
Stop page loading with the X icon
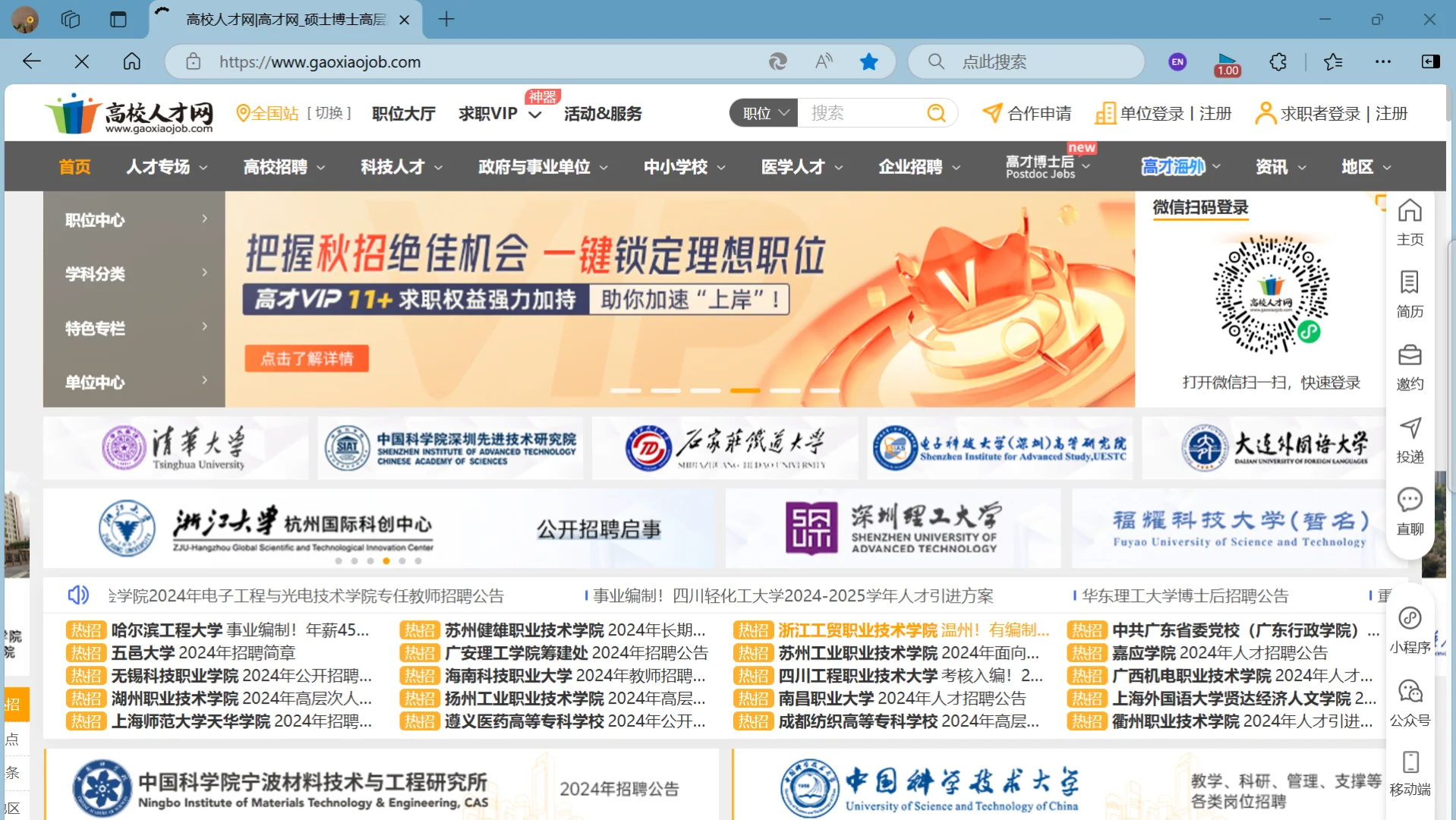82,61
